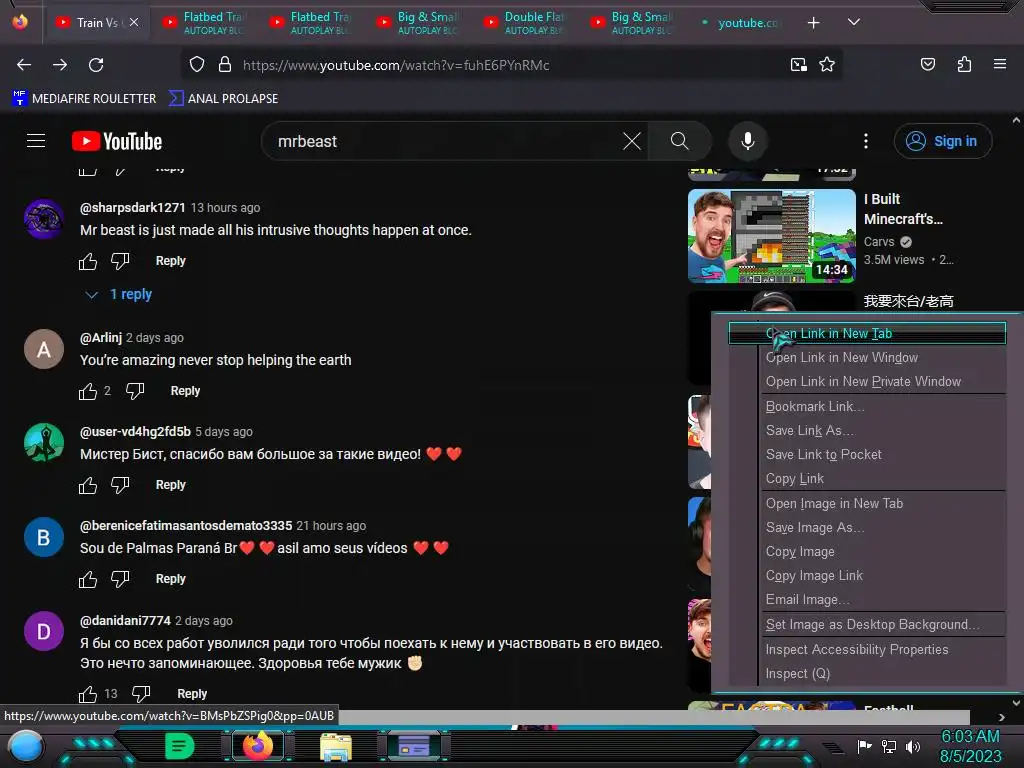The width and height of the screenshot is (1024, 768).
Task: Choose Inspect Accessibility Properties
Action: [x=867, y=650]
